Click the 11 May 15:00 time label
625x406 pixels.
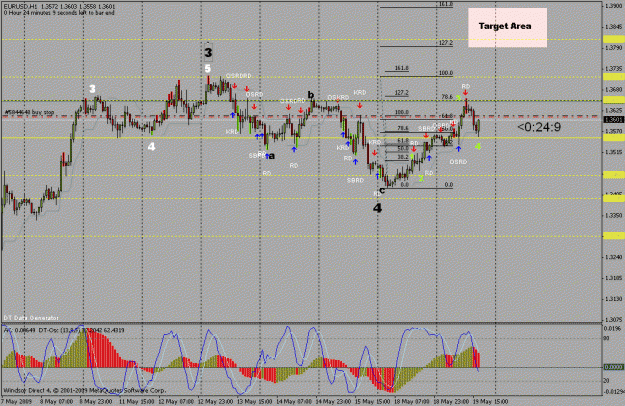(x=137, y=402)
